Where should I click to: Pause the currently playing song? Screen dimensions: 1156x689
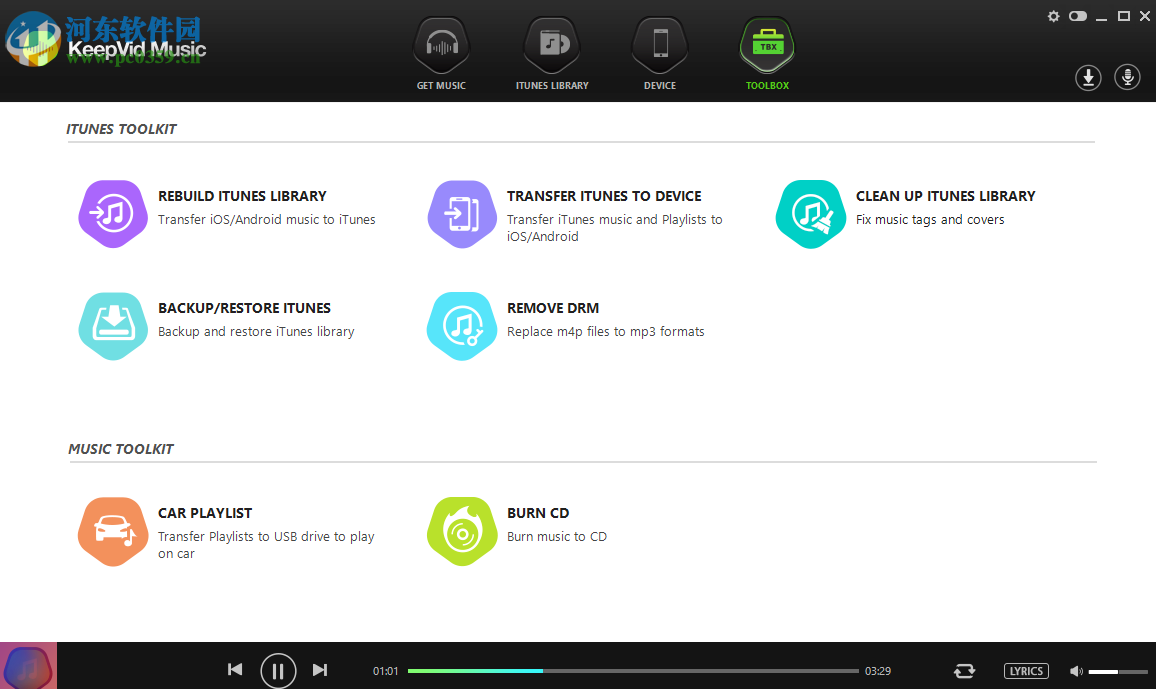click(278, 670)
